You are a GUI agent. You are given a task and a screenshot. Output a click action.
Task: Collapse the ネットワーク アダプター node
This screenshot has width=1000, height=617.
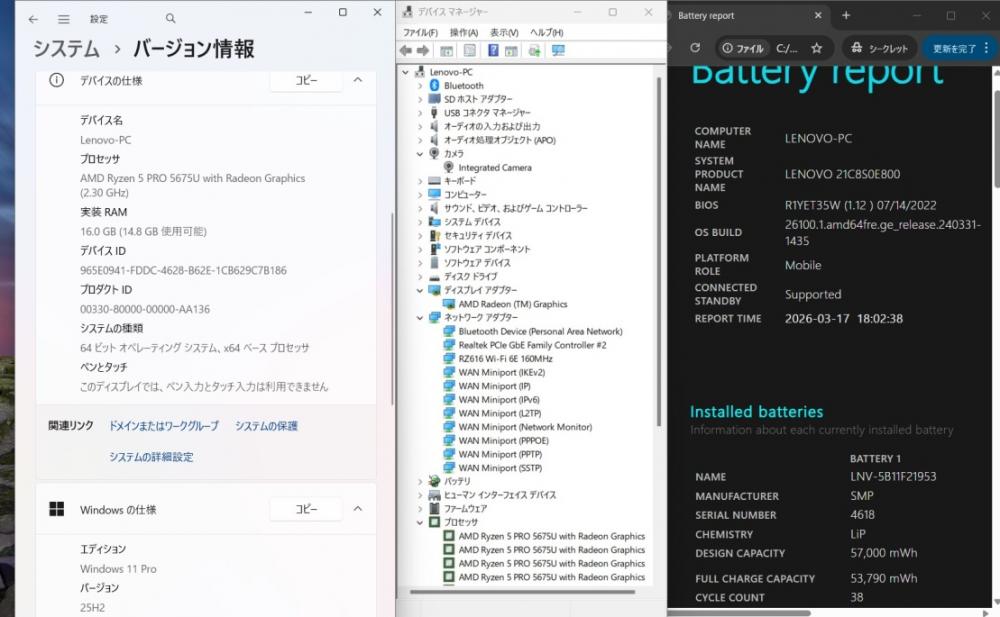(420, 317)
